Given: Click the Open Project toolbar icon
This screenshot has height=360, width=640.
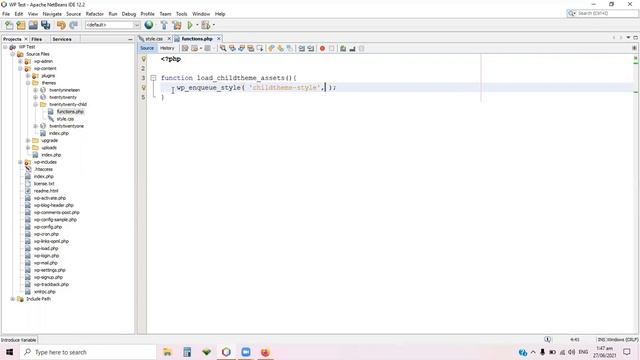Looking at the screenshot, I should [33, 25].
